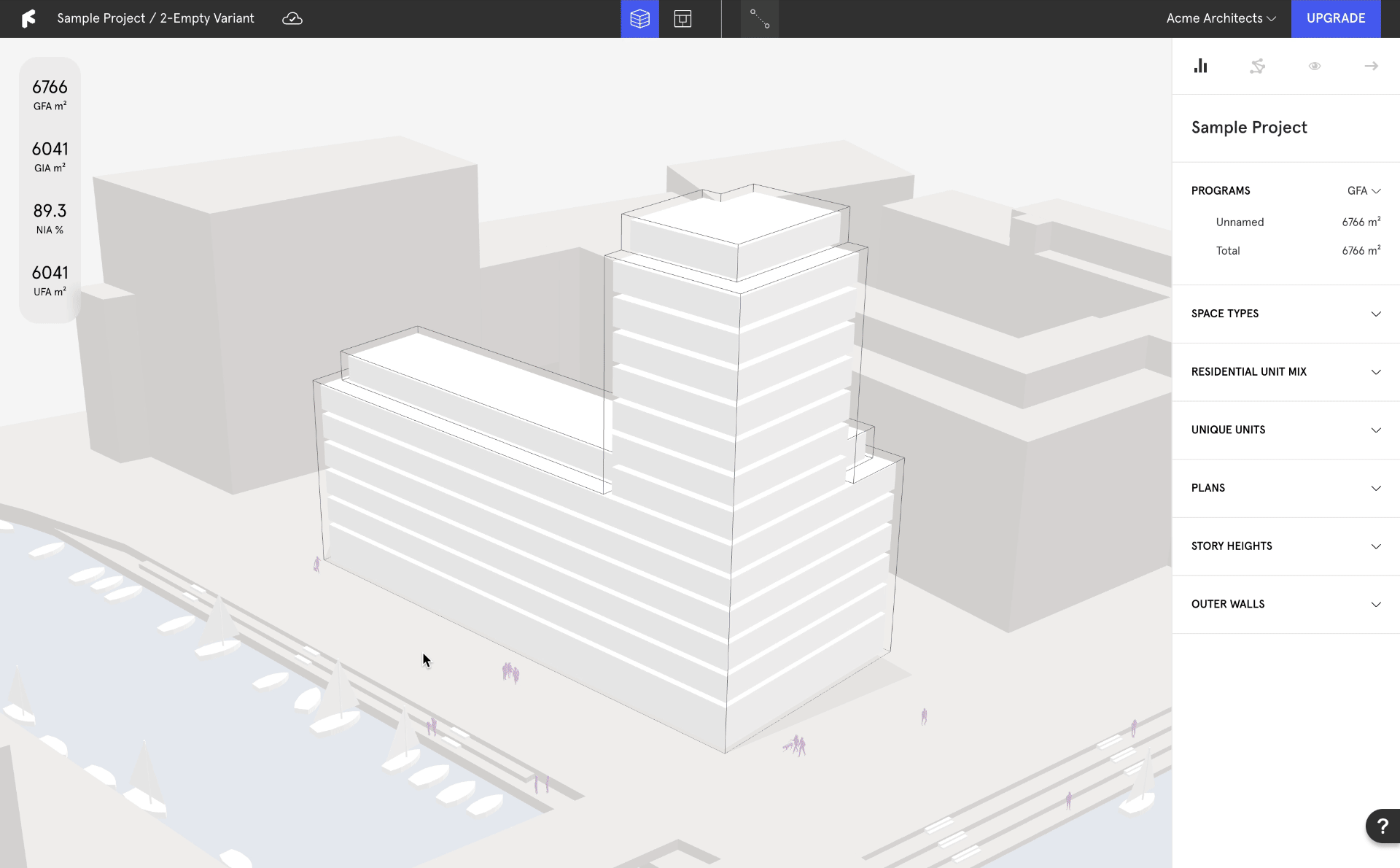This screenshot has height=868, width=1400.
Task: Expand the Story Heights section
Action: (x=1286, y=546)
